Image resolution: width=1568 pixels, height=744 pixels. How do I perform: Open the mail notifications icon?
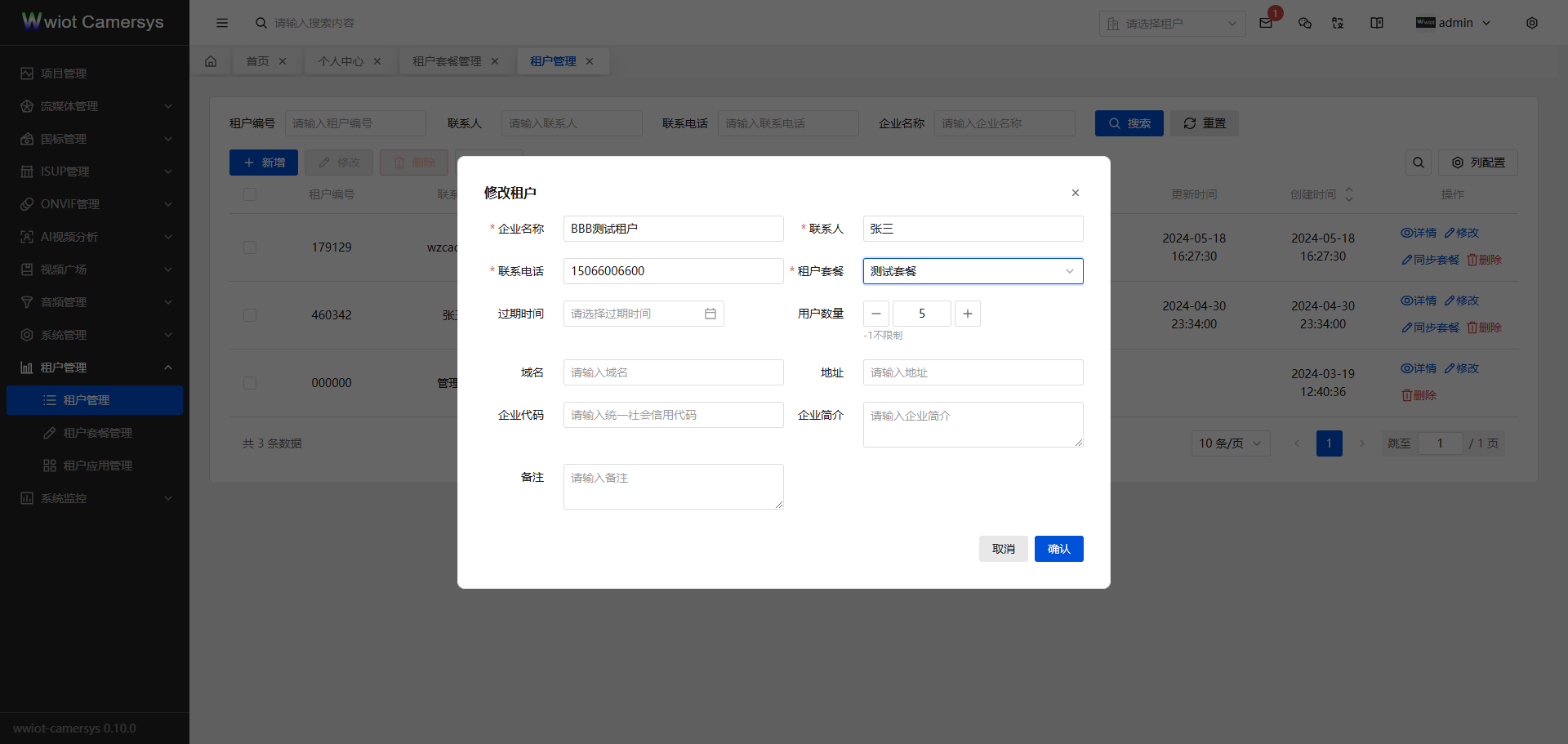click(x=1266, y=23)
